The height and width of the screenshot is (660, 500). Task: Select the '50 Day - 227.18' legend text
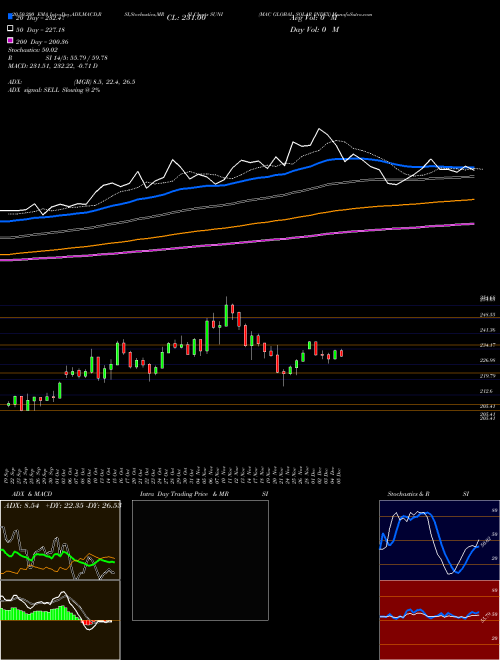coord(41,30)
